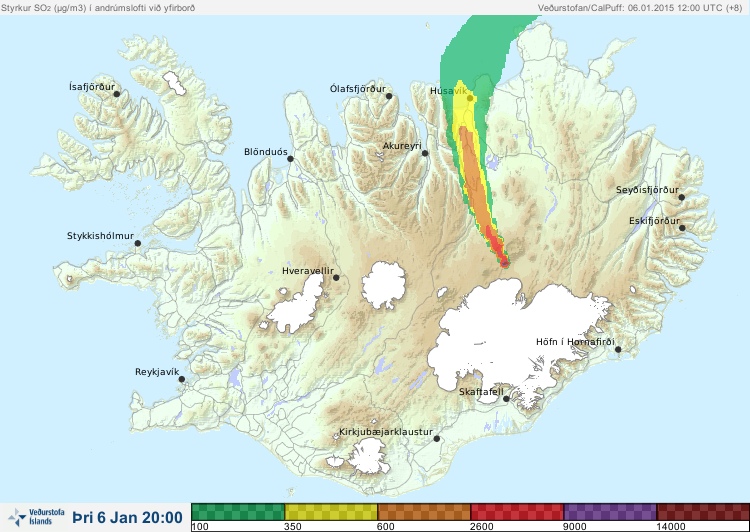The width and height of the screenshot is (750, 532).
Task: Select the red 2600 legend swatch
Action: click(517, 512)
